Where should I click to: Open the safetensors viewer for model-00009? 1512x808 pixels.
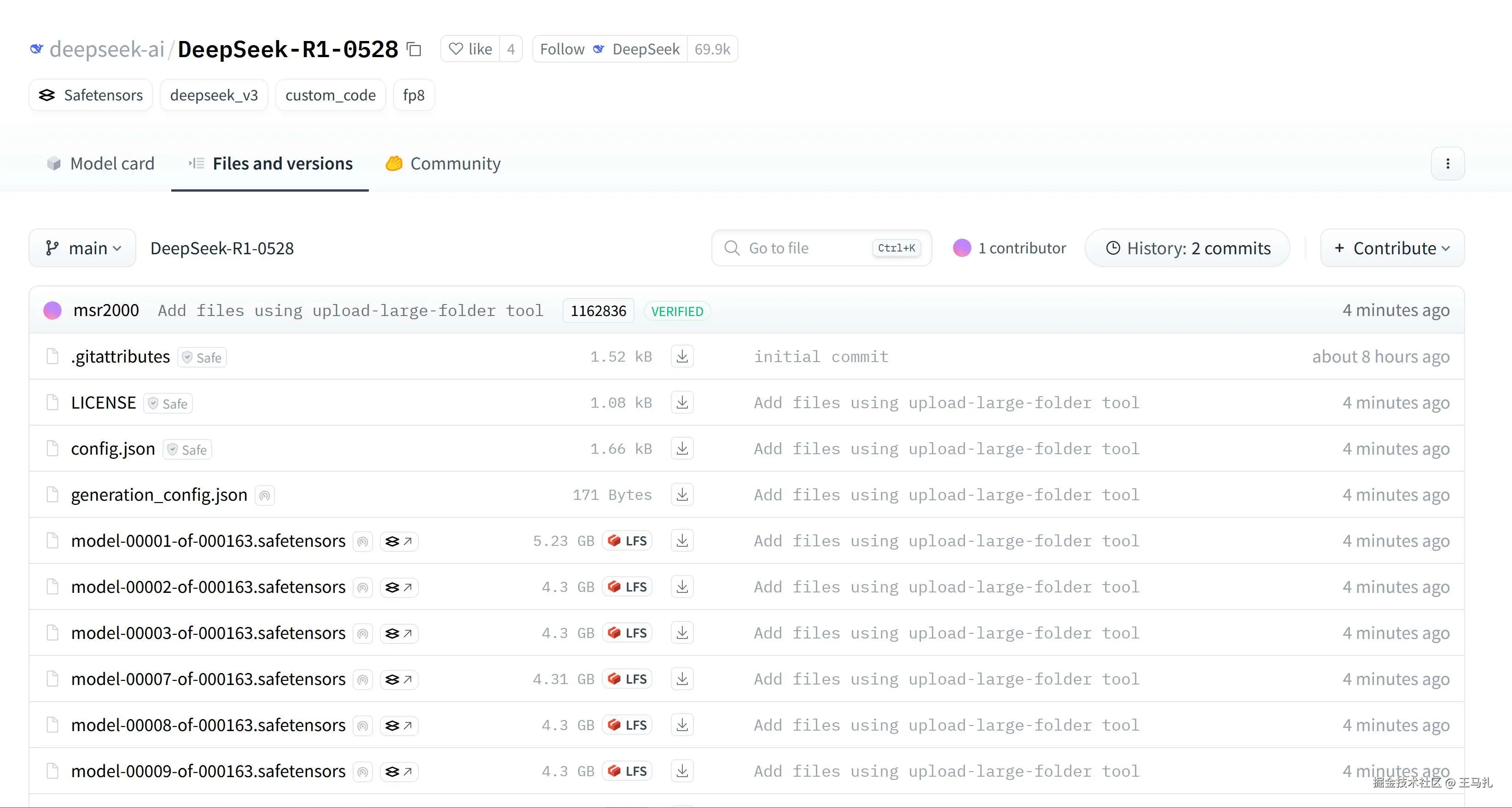[399, 771]
